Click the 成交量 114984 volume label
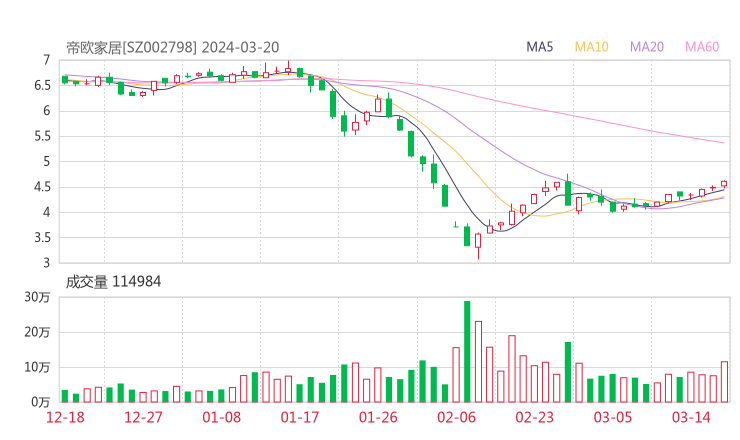 (113, 282)
